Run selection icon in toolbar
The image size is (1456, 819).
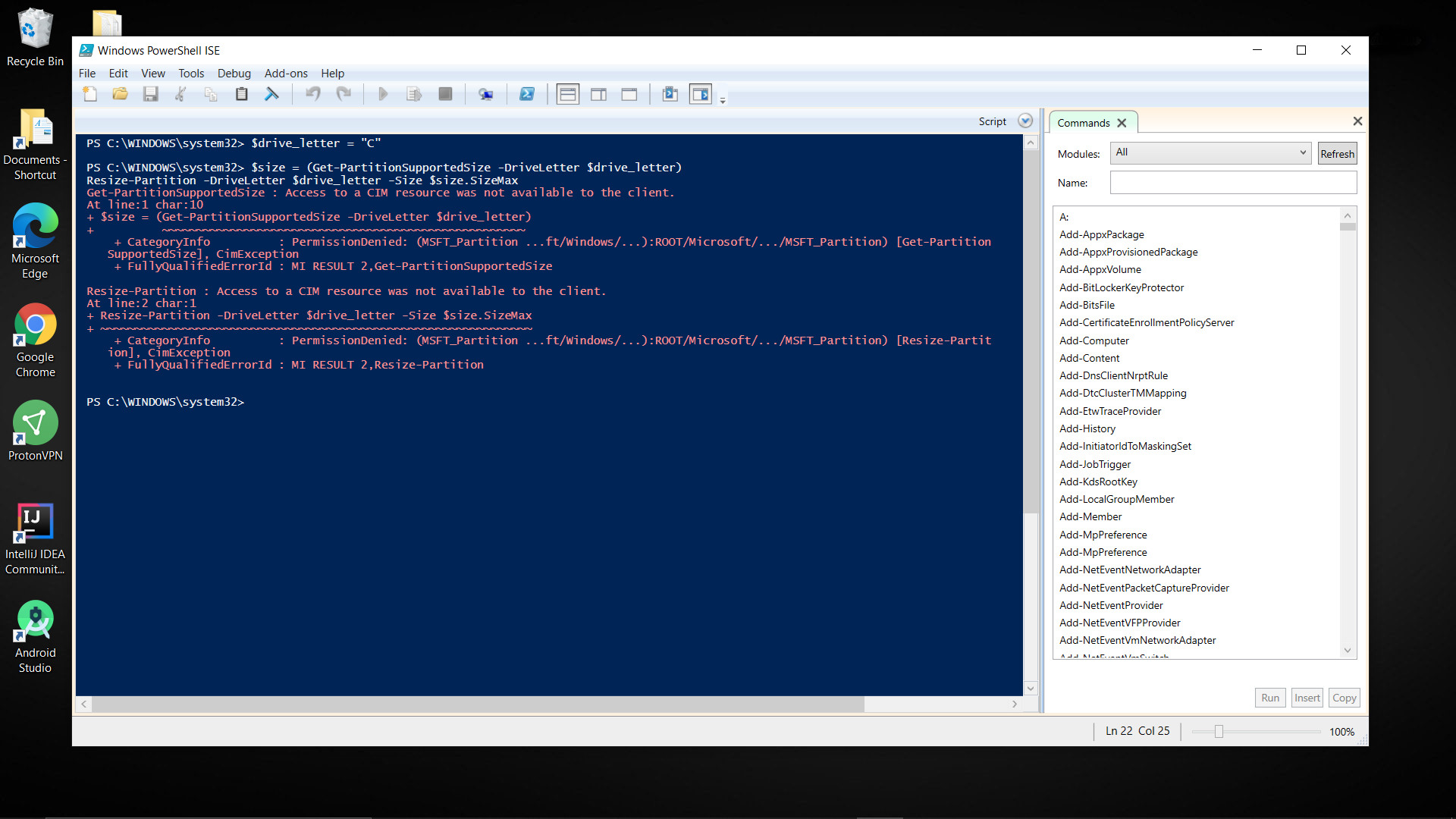(414, 94)
